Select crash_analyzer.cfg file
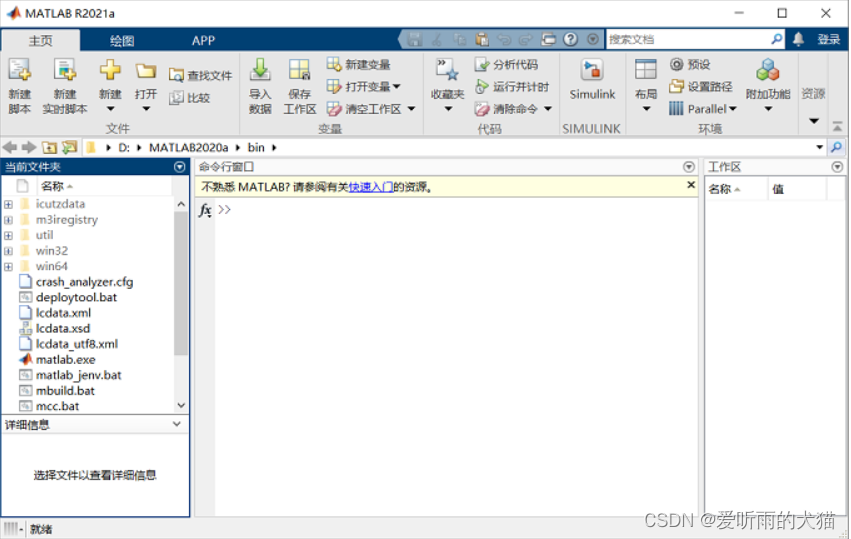The width and height of the screenshot is (851, 539). (x=84, y=282)
